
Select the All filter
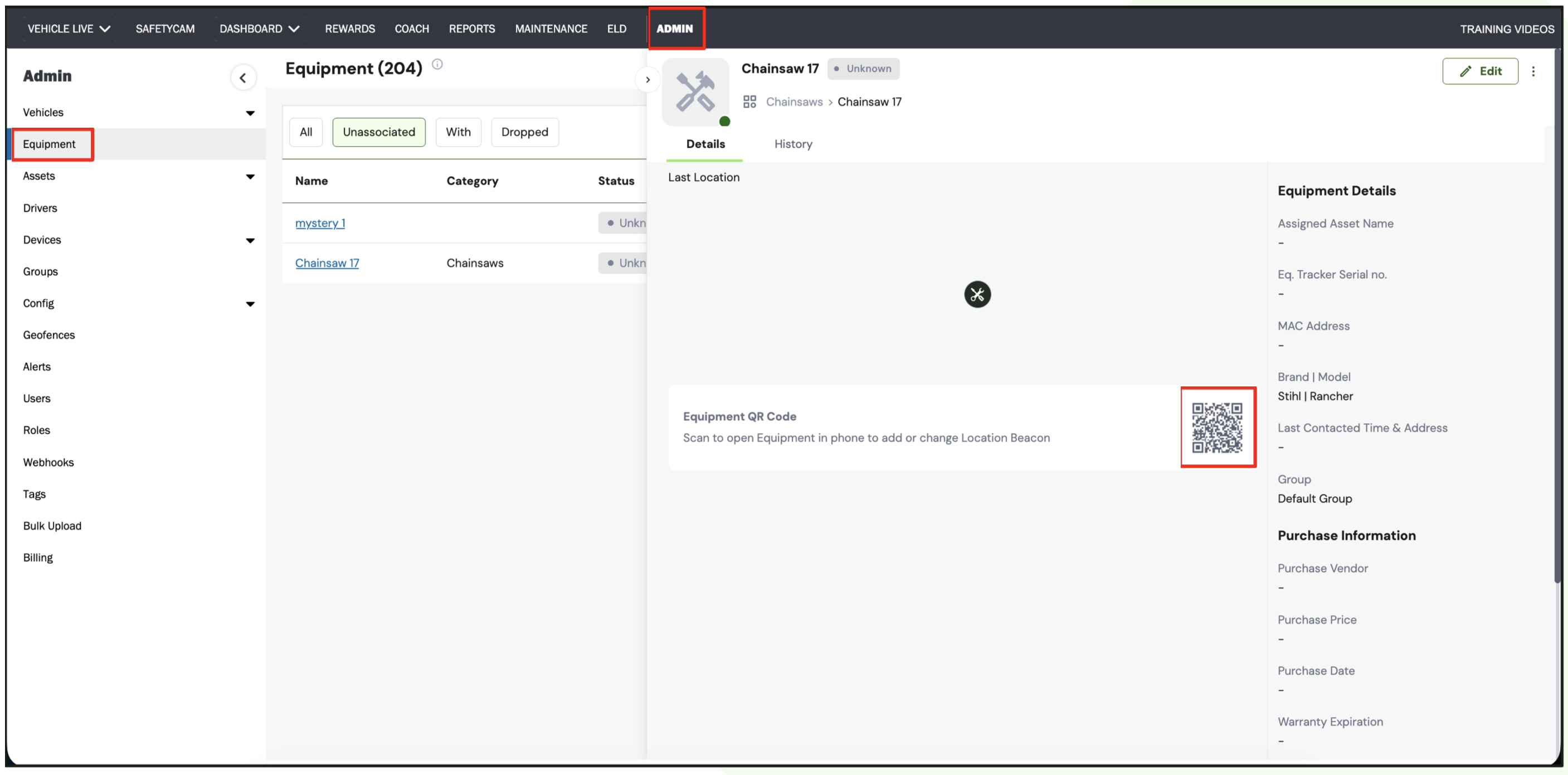pos(305,132)
